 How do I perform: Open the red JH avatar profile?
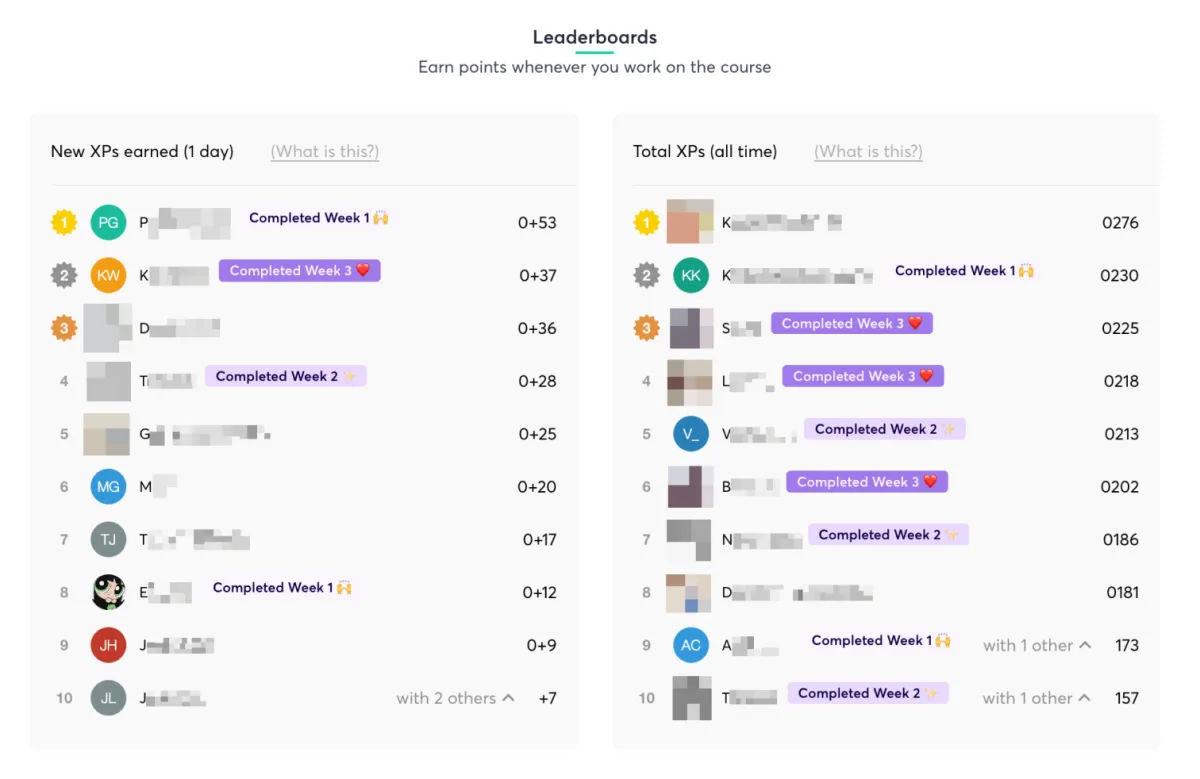[108, 645]
